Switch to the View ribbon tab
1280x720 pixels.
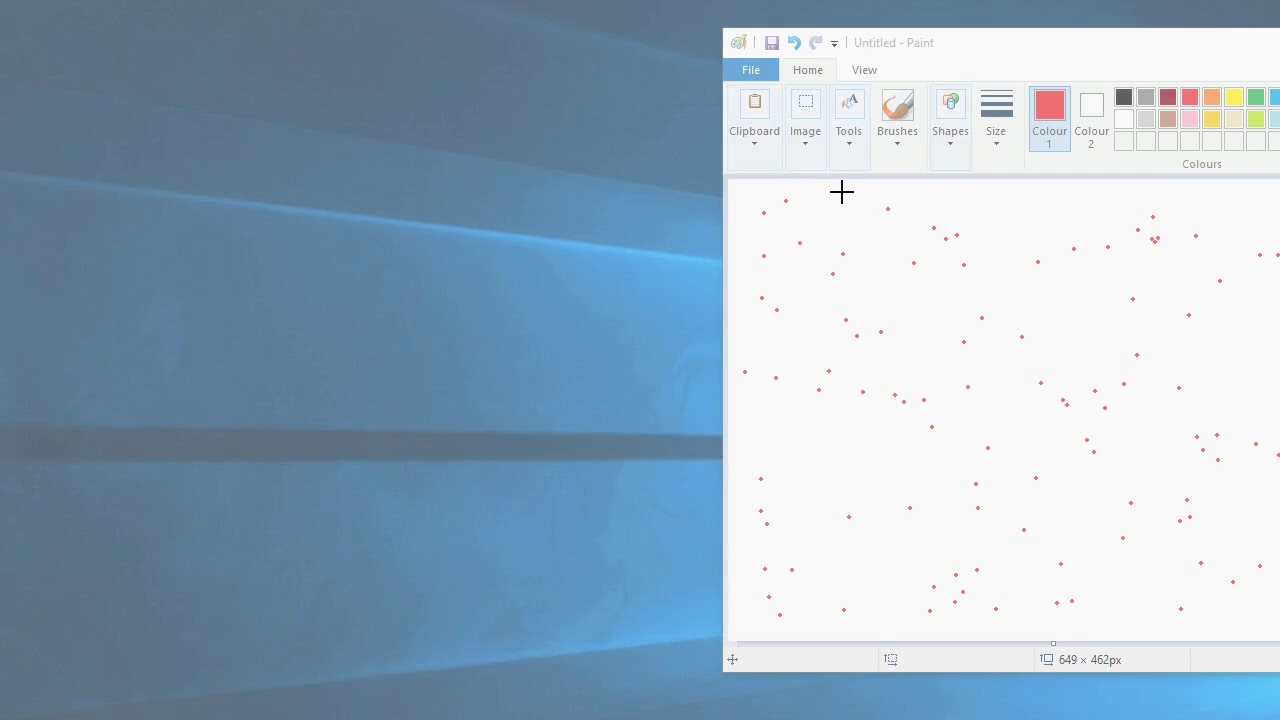(x=864, y=70)
